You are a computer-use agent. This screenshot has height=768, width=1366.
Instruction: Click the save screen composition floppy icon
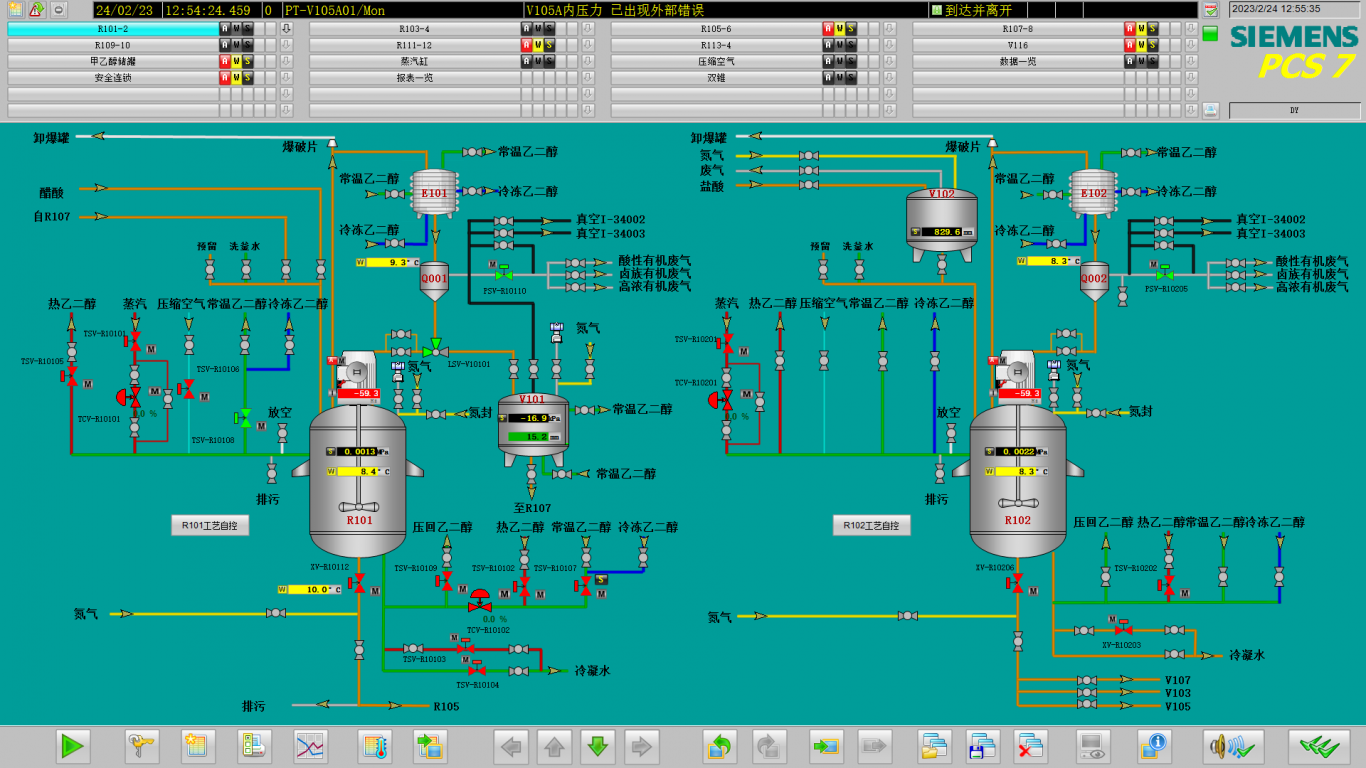click(983, 746)
